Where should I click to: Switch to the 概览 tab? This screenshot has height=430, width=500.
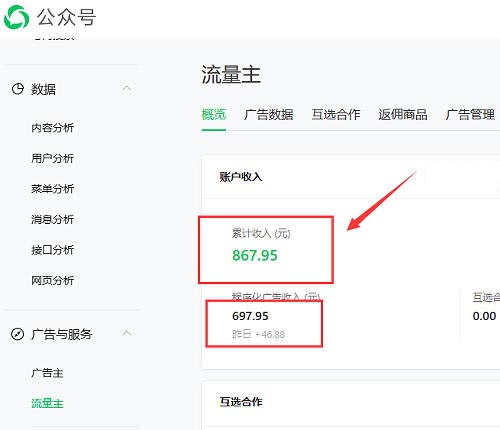pyautogui.click(x=214, y=114)
